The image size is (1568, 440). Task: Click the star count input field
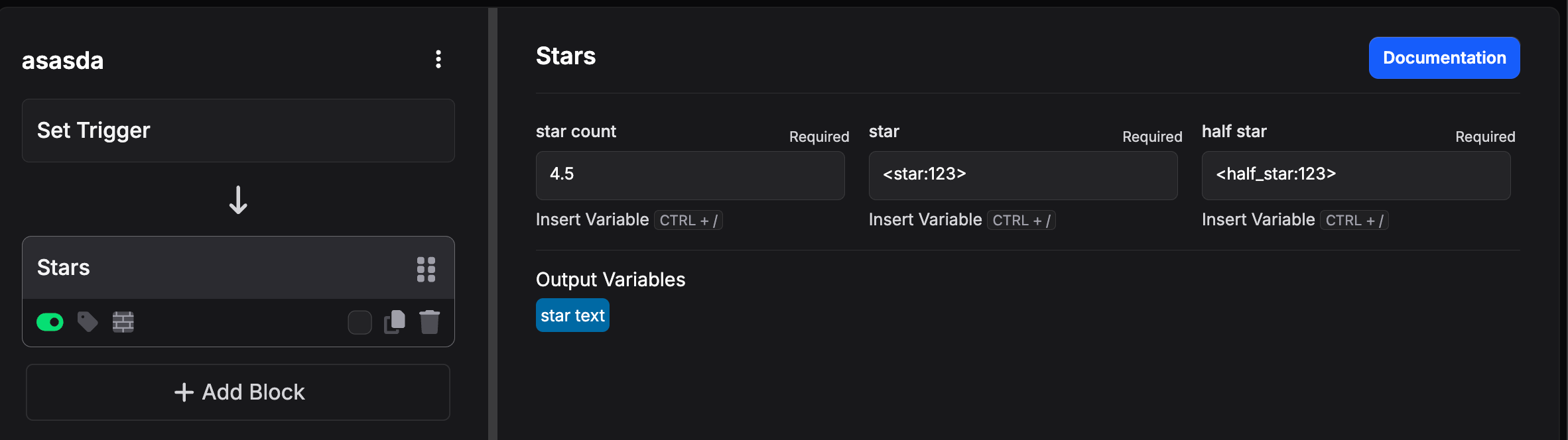690,176
